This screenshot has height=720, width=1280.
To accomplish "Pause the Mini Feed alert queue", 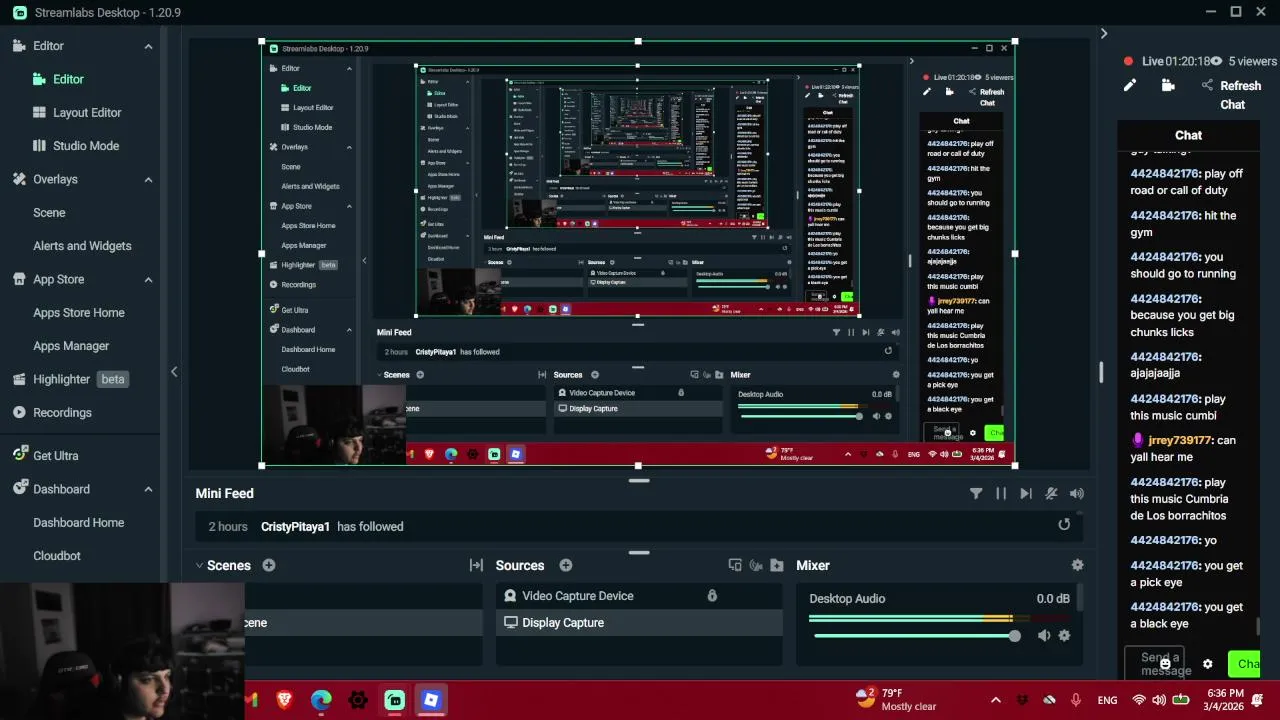I will [1001, 493].
